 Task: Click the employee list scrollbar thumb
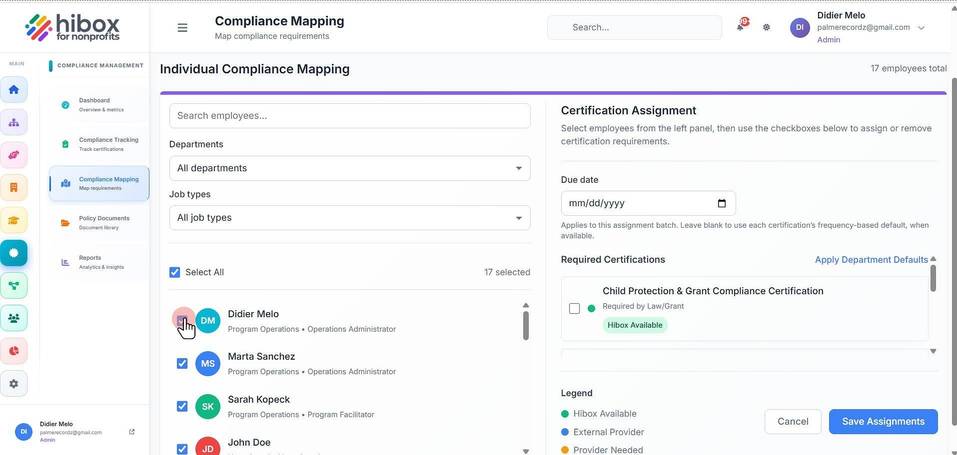click(525, 326)
